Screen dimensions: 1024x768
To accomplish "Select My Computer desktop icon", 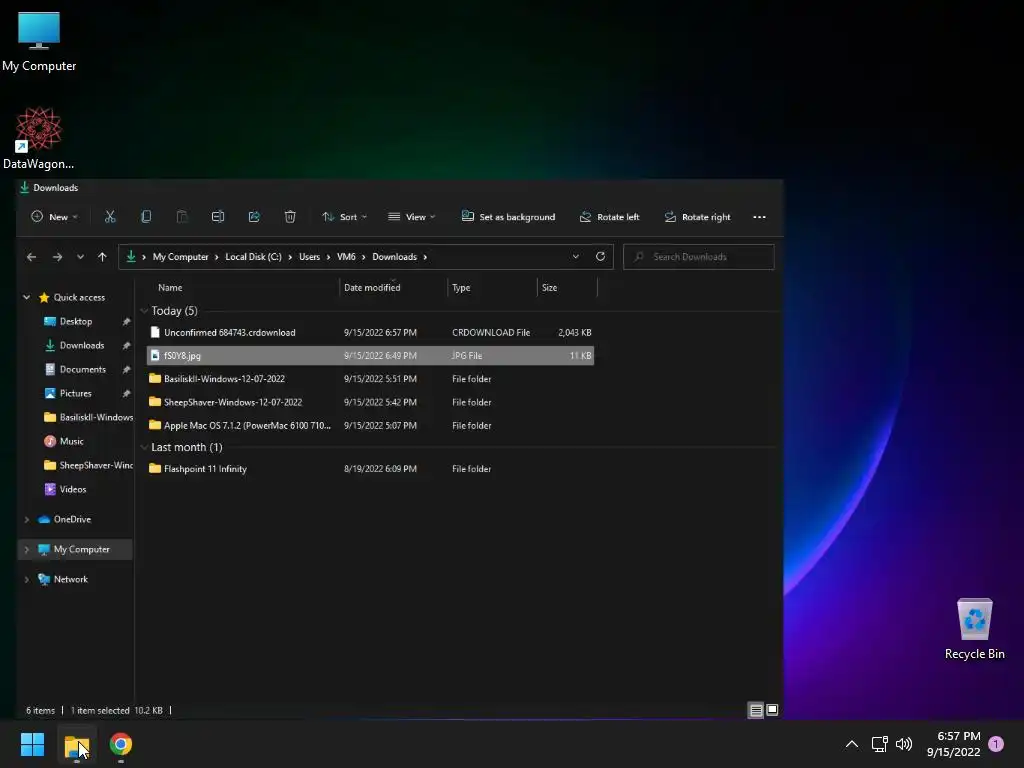I will pos(39,42).
